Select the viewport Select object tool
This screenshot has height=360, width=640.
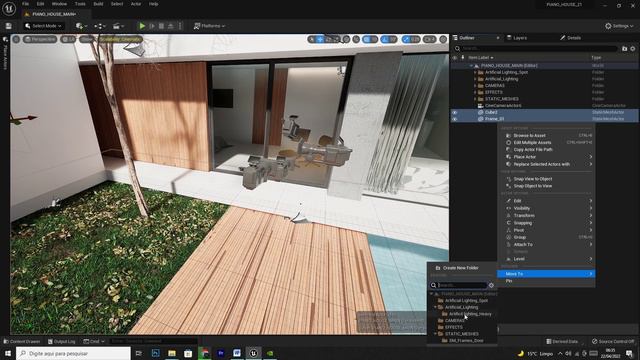tap(311, 39)
